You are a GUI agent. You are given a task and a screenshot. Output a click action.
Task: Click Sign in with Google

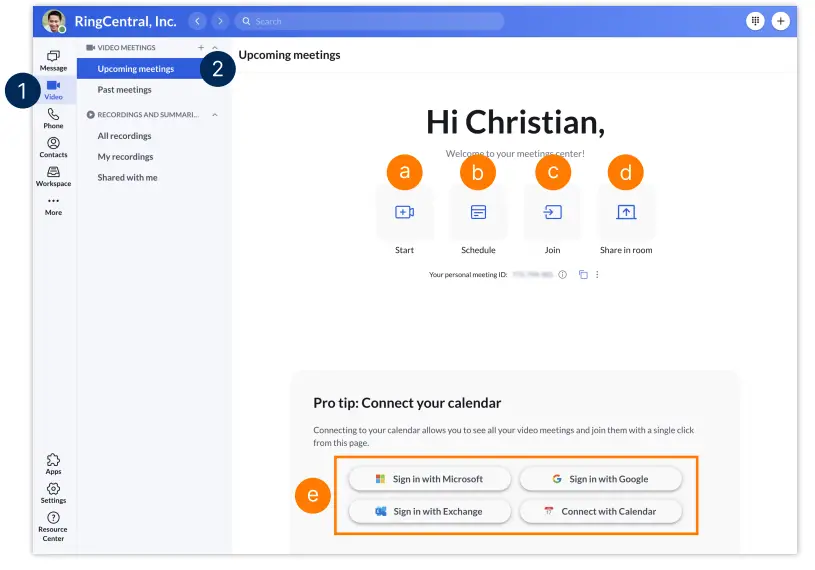point(600,479)
